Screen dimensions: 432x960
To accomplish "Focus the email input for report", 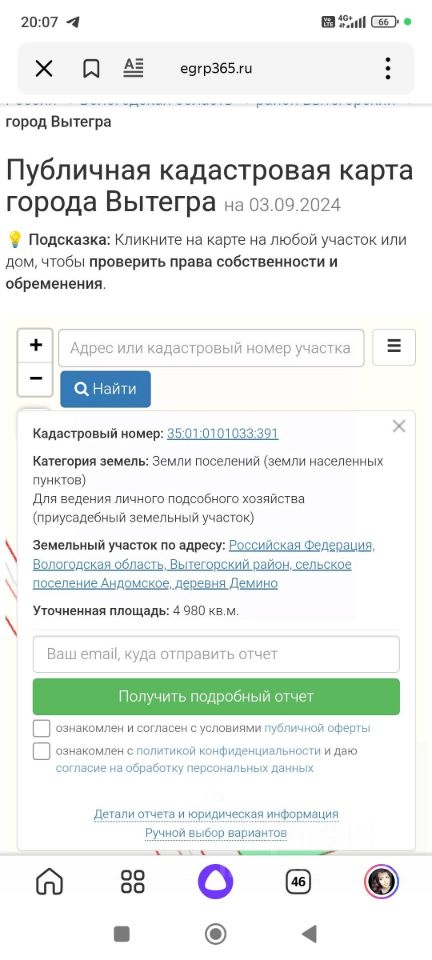I will point(216,654).
